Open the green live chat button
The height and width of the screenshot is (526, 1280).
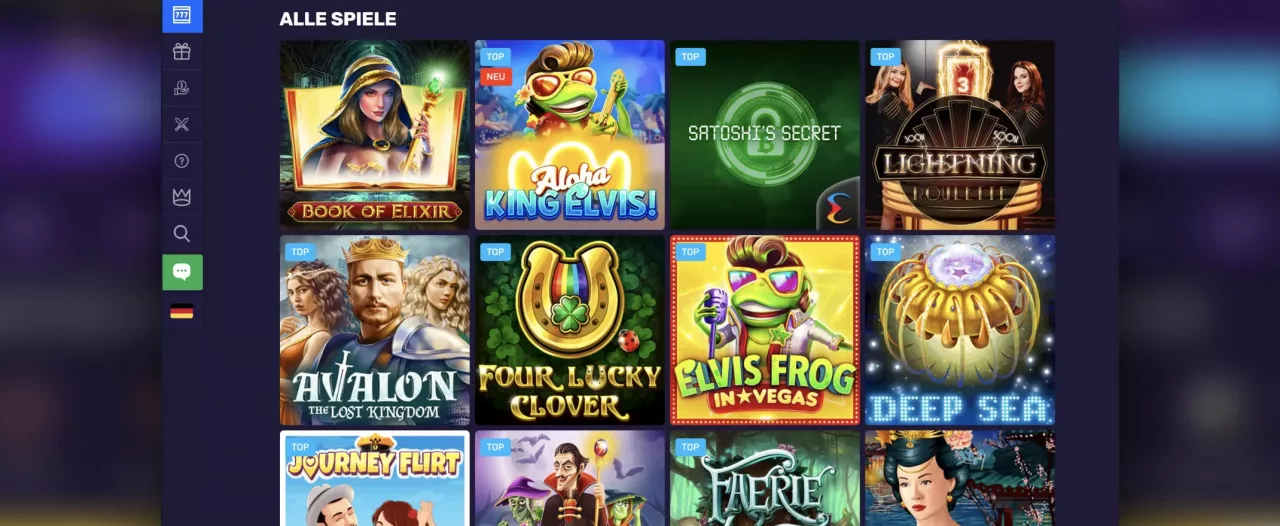pos(182,272)
